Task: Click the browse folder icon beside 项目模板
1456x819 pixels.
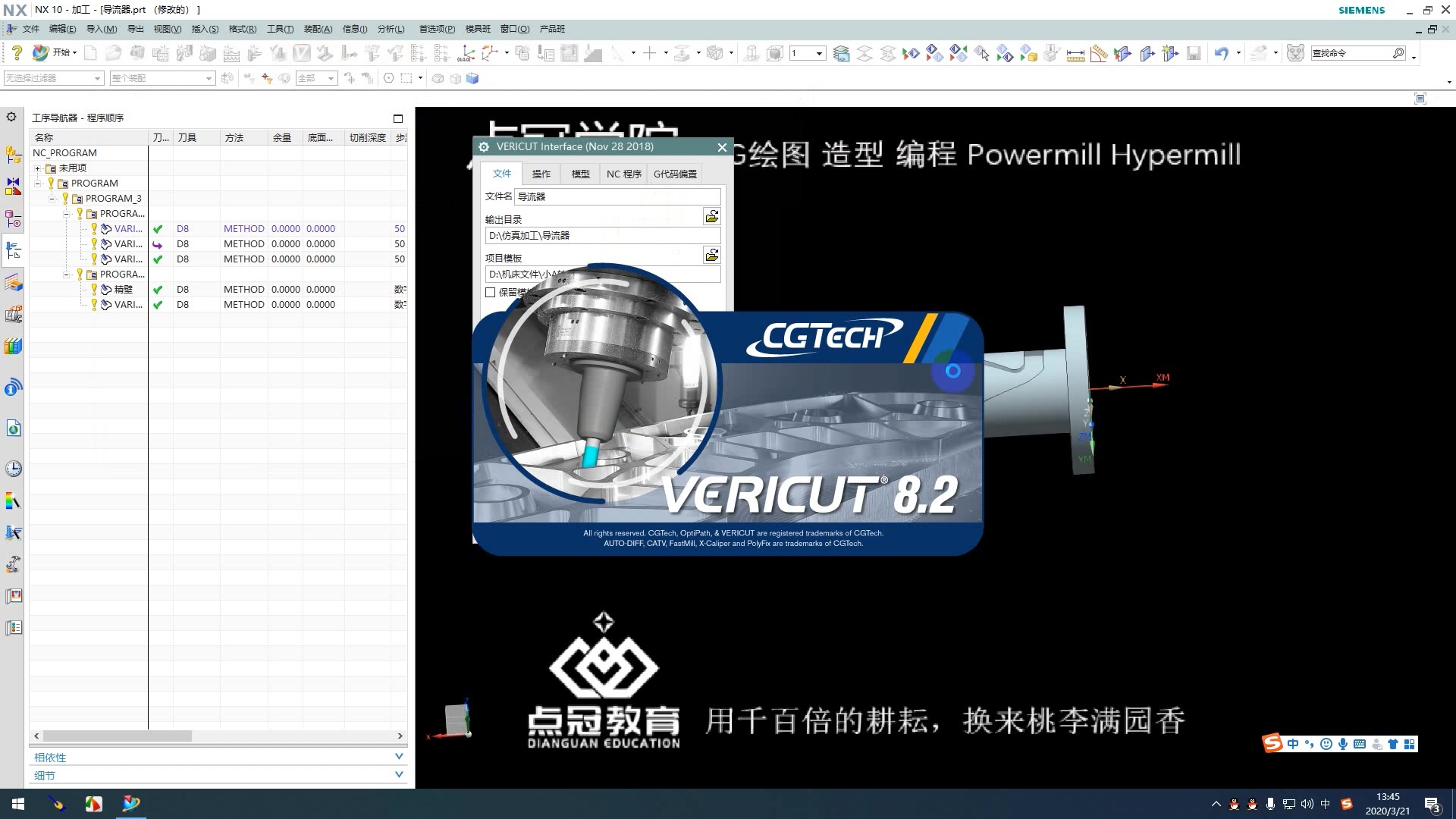Action: pos(711,256)
